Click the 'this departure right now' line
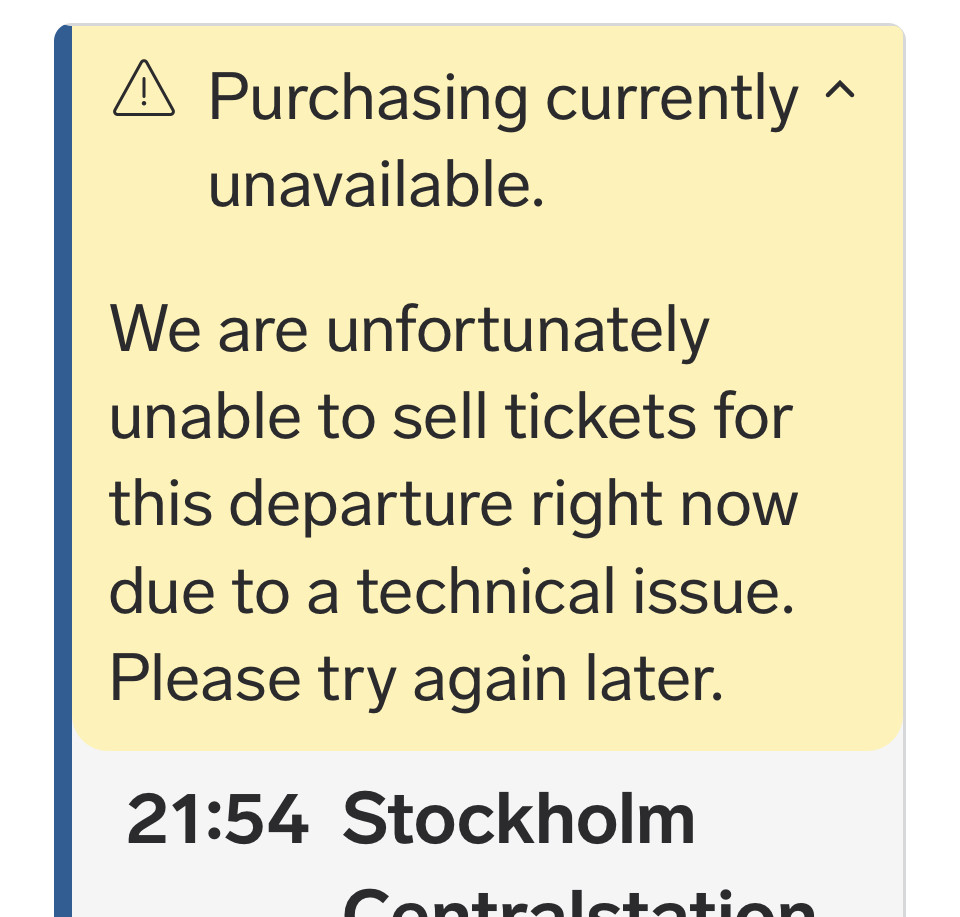The image size is (960, 917). 453,505
